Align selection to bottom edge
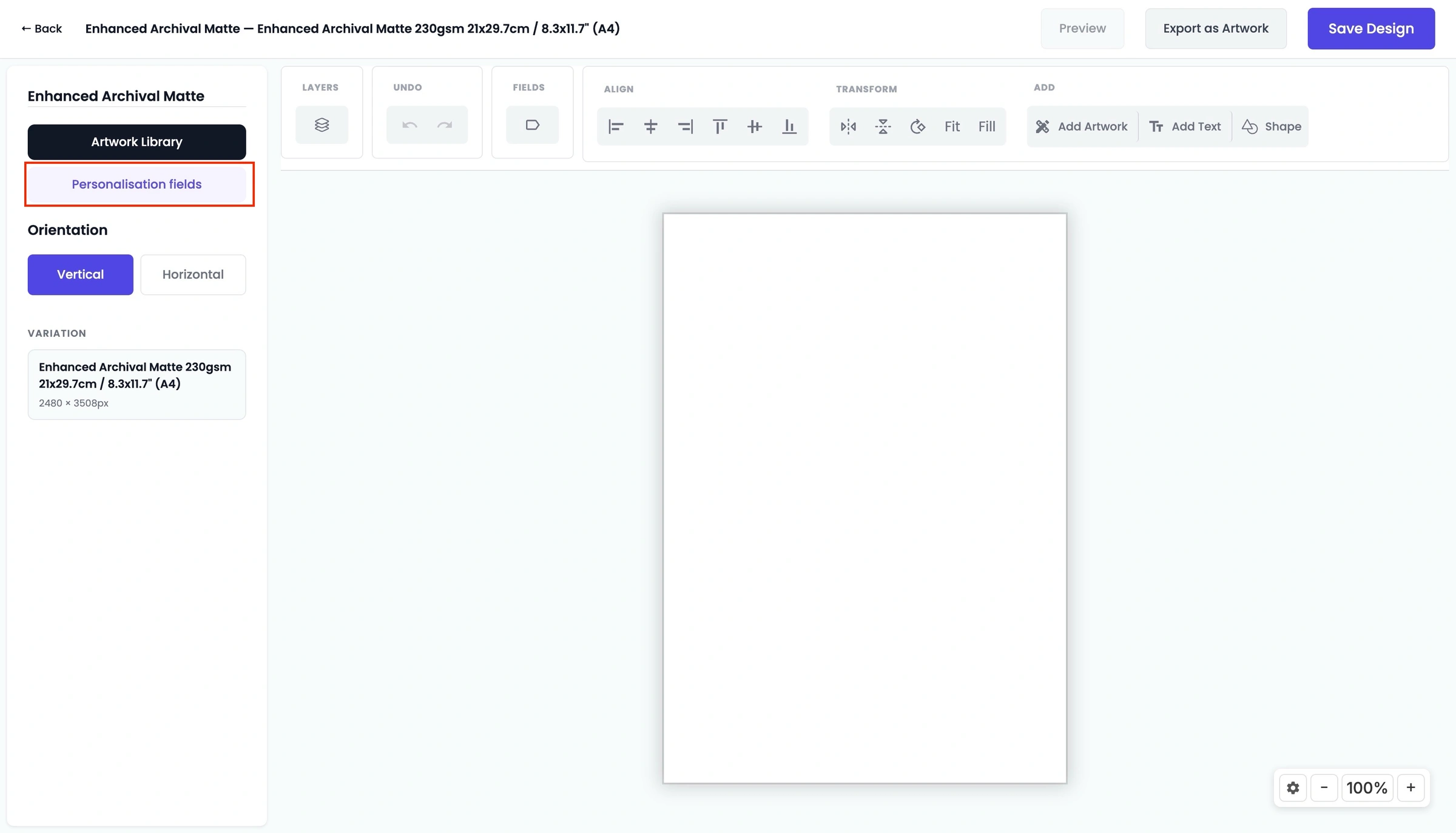This screenshot has width=1456, height=833. click(x=789, y=126)
